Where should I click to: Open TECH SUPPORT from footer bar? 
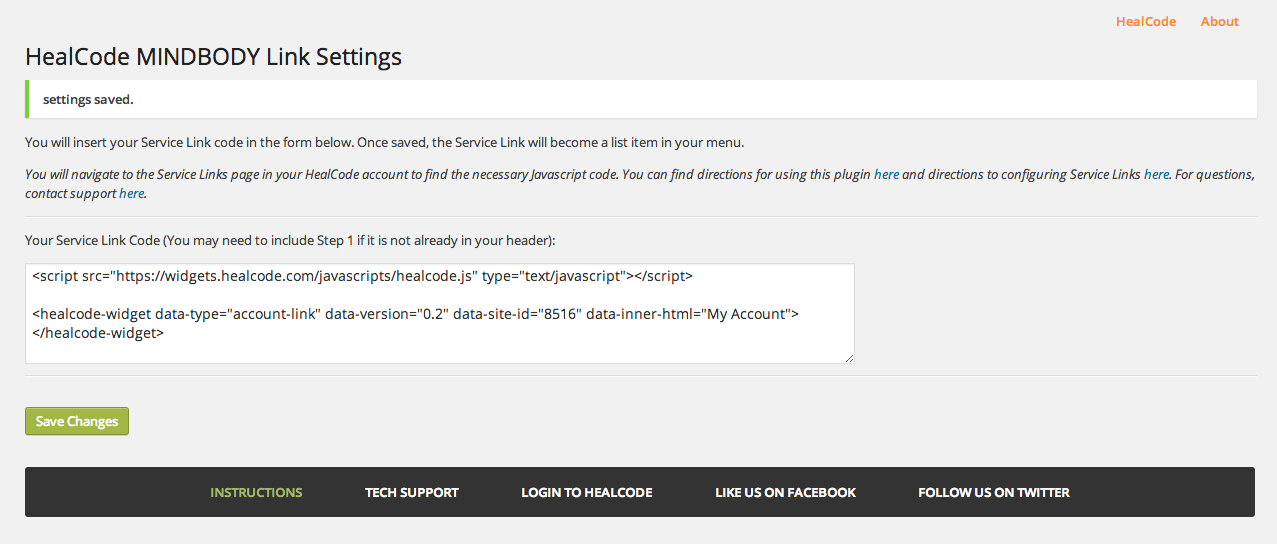412,492
